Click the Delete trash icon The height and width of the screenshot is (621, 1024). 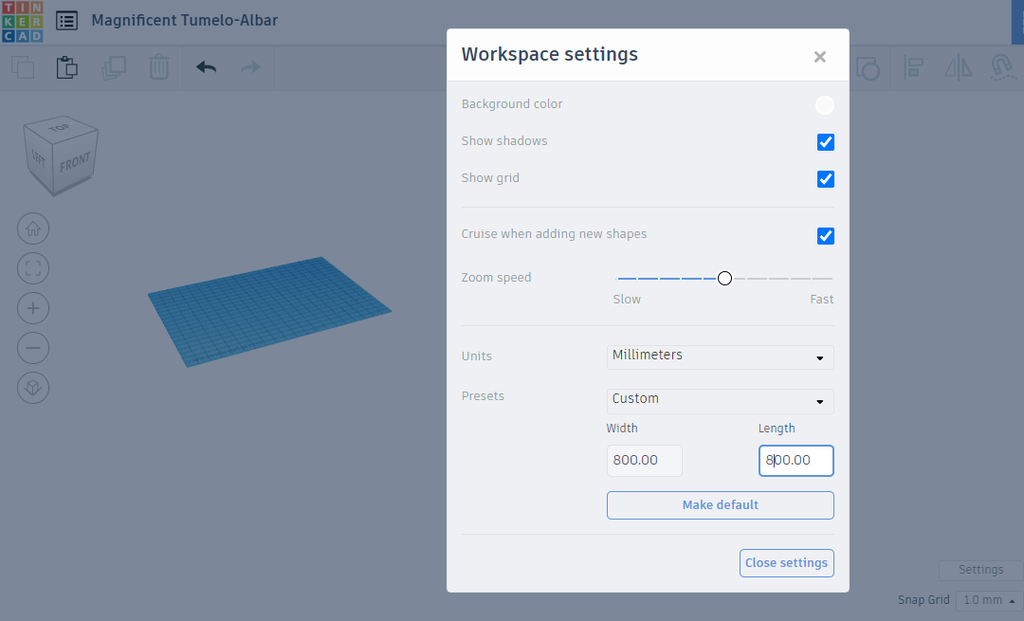point(159,67)
